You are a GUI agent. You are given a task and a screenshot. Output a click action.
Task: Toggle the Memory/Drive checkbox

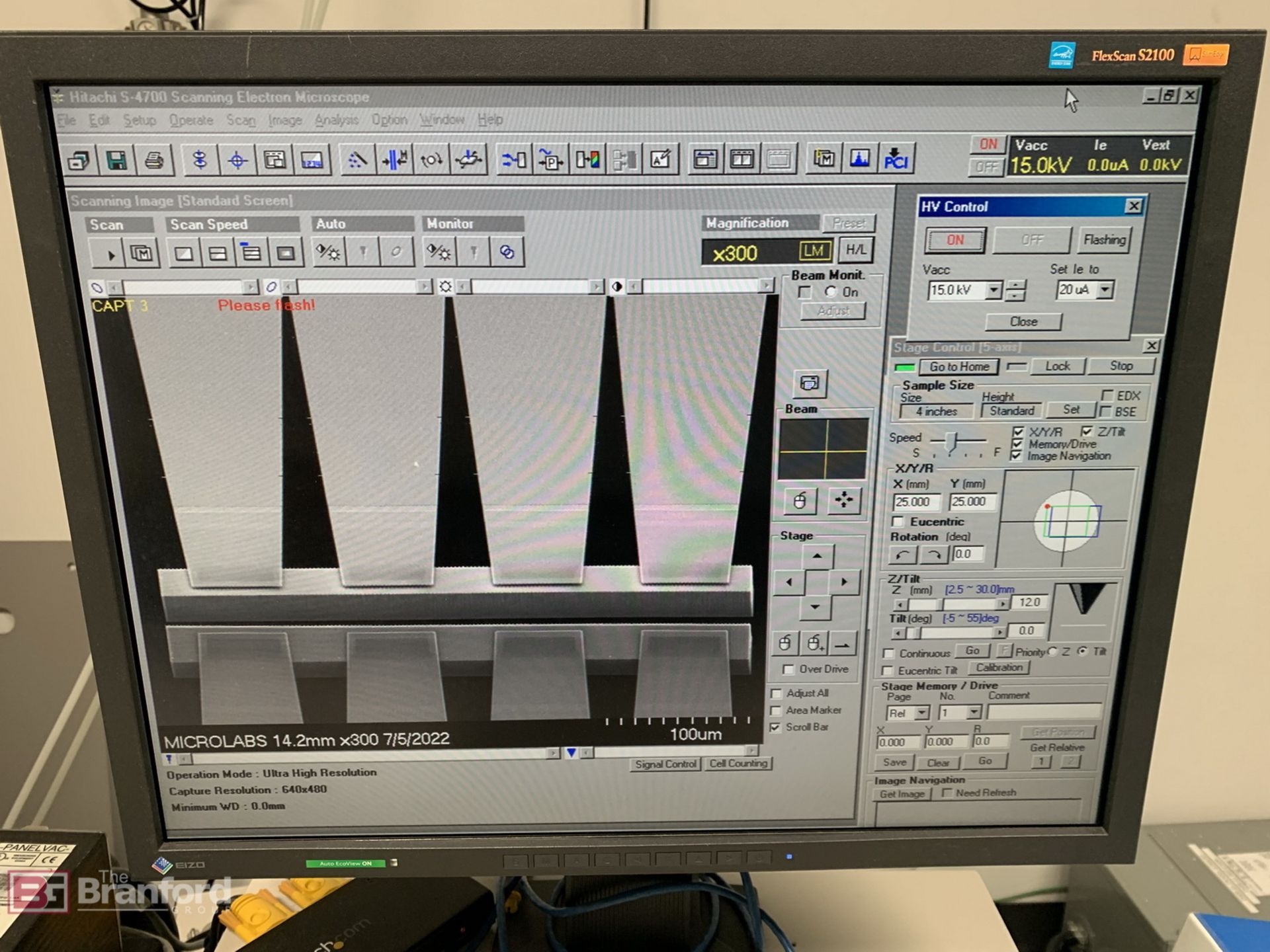click(x=1017, y=444)
